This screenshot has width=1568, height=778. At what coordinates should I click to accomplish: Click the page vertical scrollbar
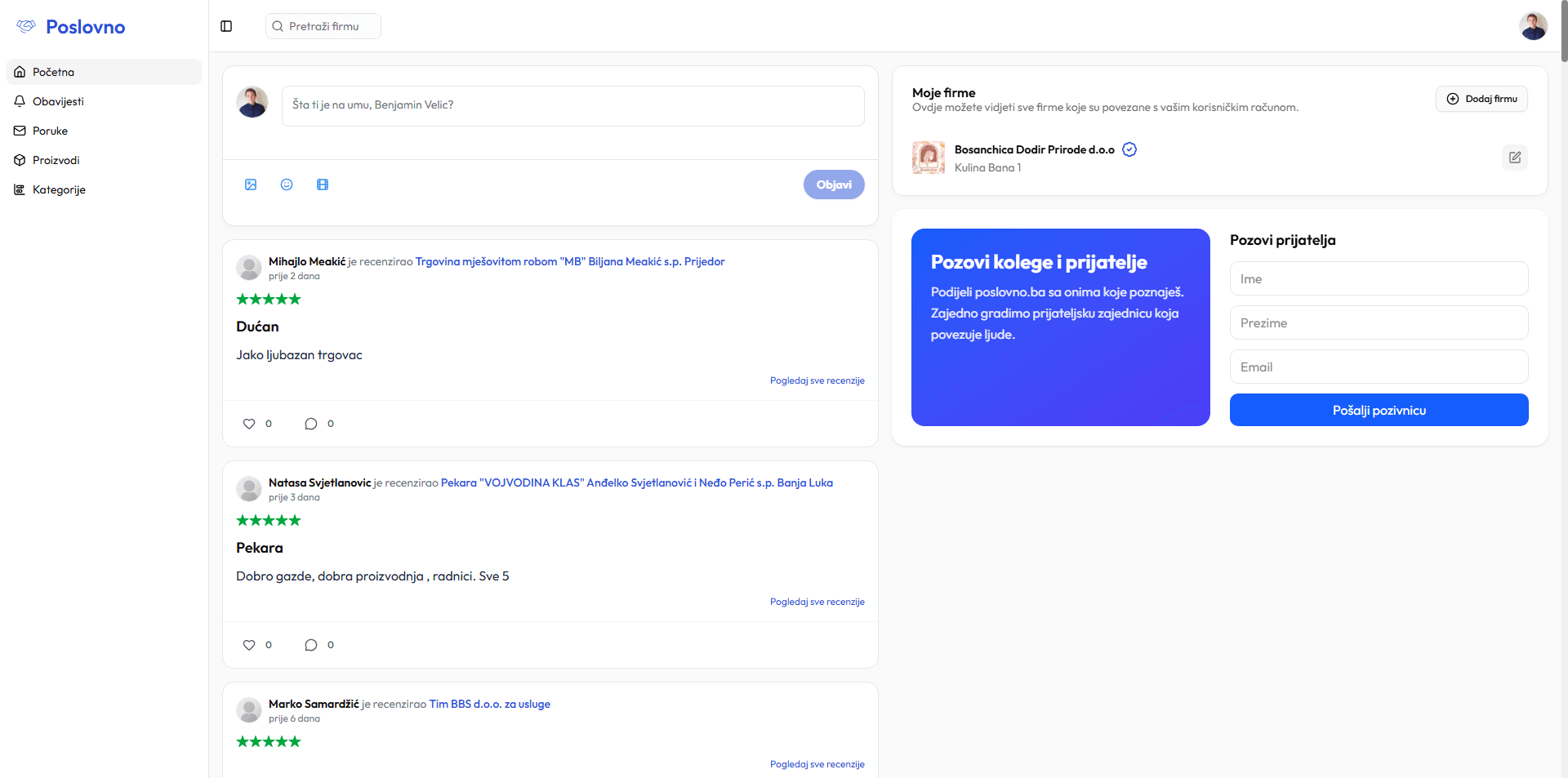(1564, 31)
